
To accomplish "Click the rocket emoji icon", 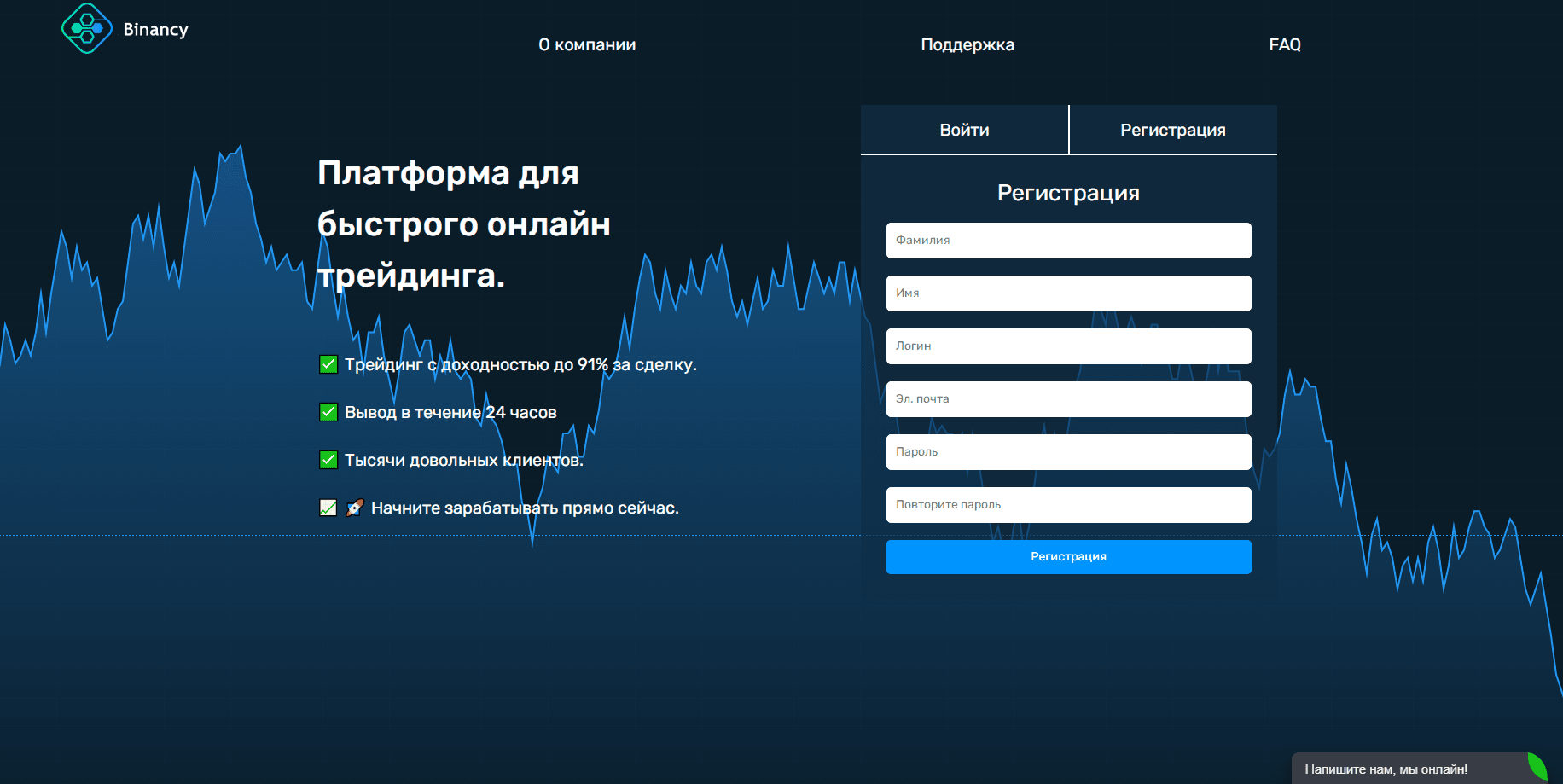I will [355, 508].
